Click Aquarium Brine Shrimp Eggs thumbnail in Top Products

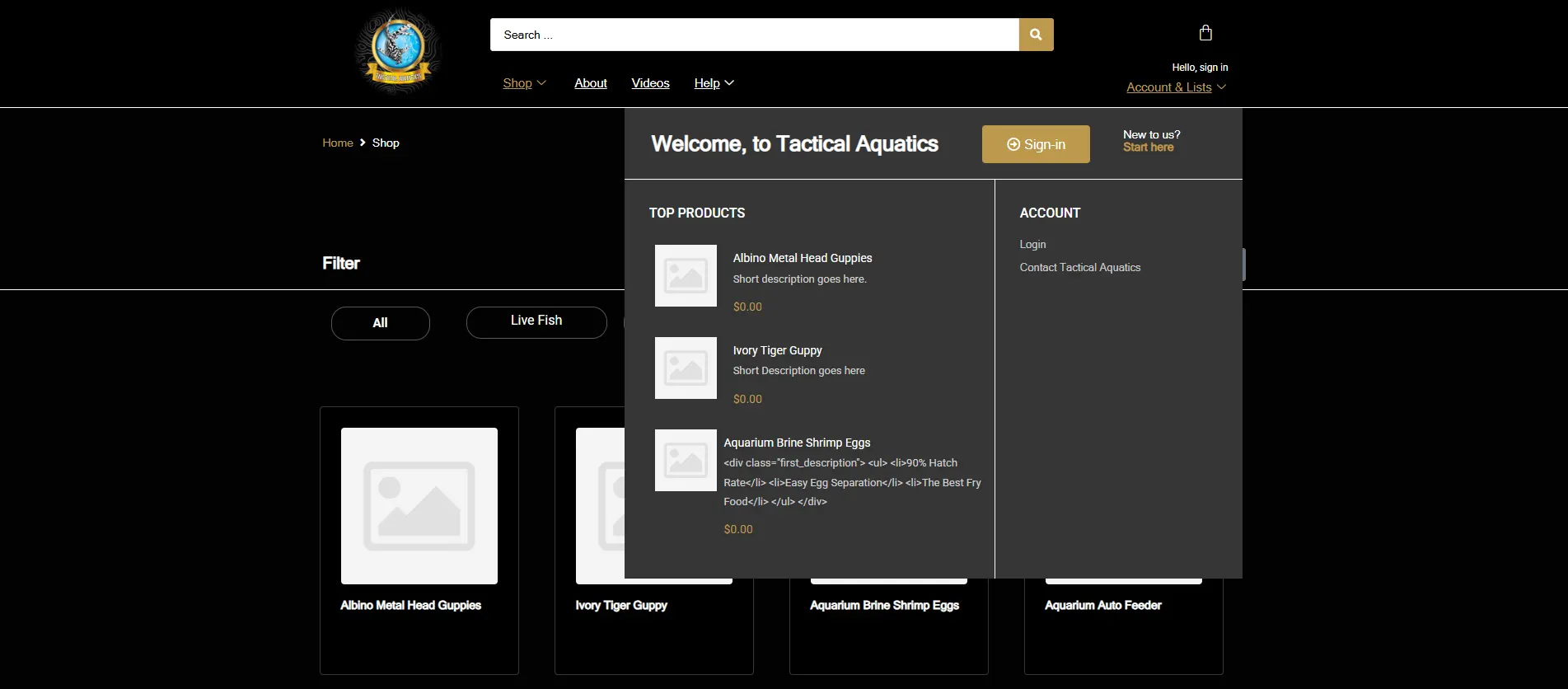(x=686, y=460)
